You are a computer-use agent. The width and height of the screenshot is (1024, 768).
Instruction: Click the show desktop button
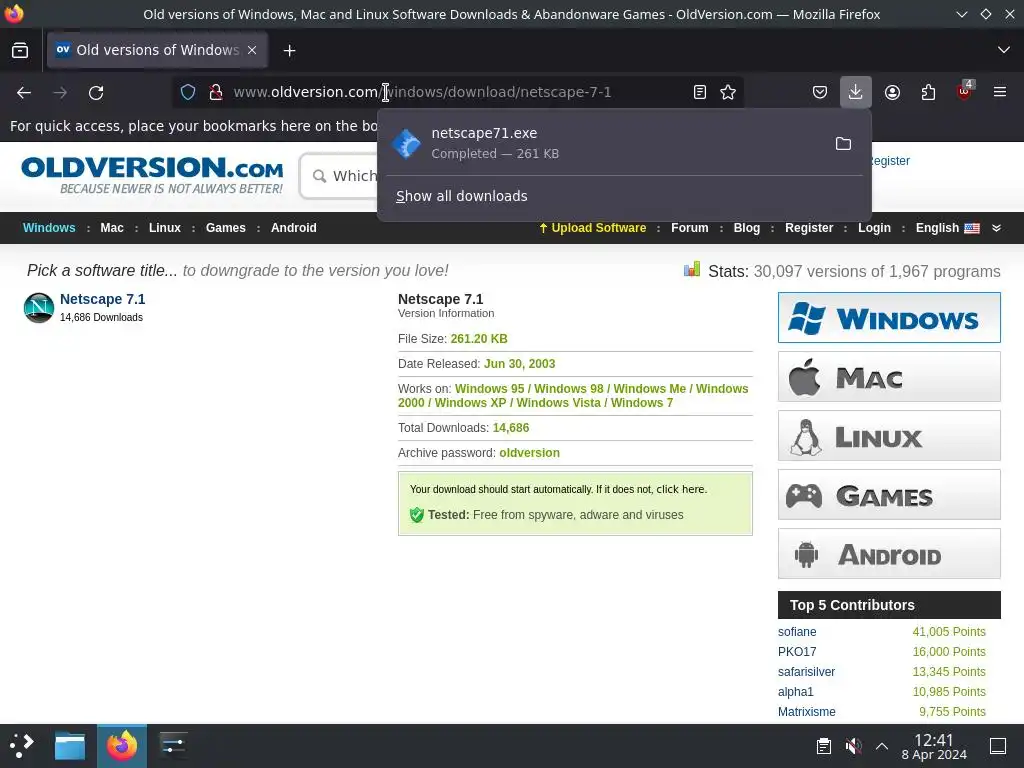pyautogui.click(x=998, y=746)
